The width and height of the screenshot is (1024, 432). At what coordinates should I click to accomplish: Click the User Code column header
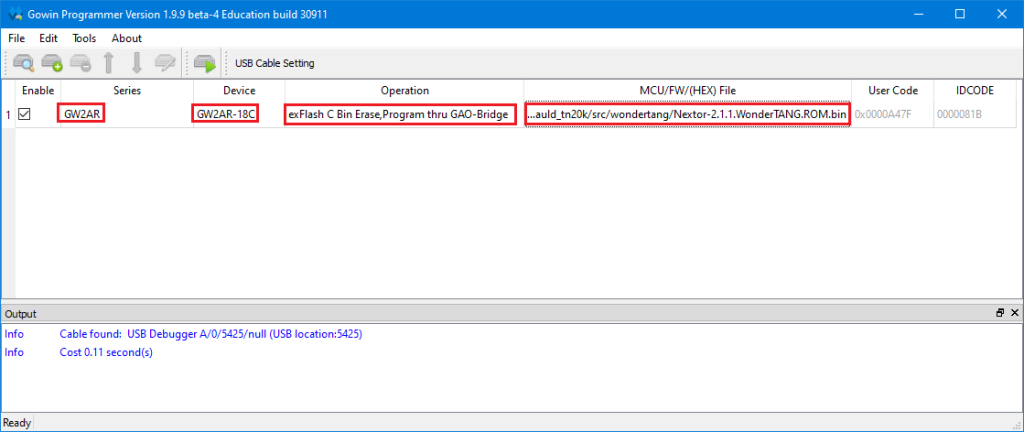893,91
